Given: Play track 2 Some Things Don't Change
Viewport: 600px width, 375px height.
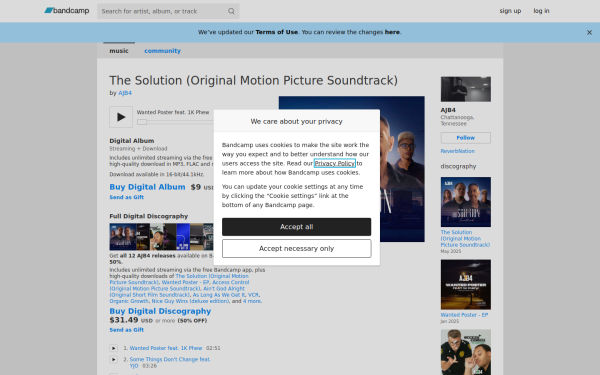Looking at the screenshot, I should [x=113, y=360].
